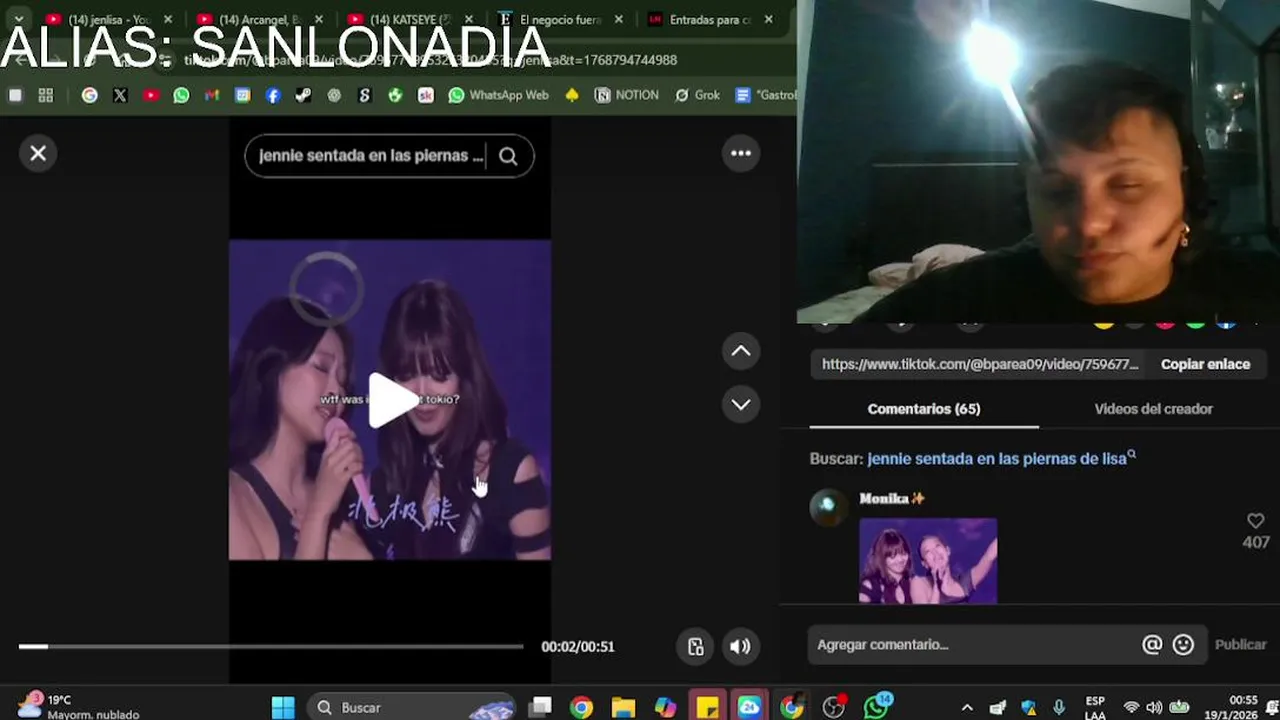Image resolution: width=1280 pixels, height=720 pixels.
Task: Click the ESP LAA language indicator
Action: tap(1095, 708)
